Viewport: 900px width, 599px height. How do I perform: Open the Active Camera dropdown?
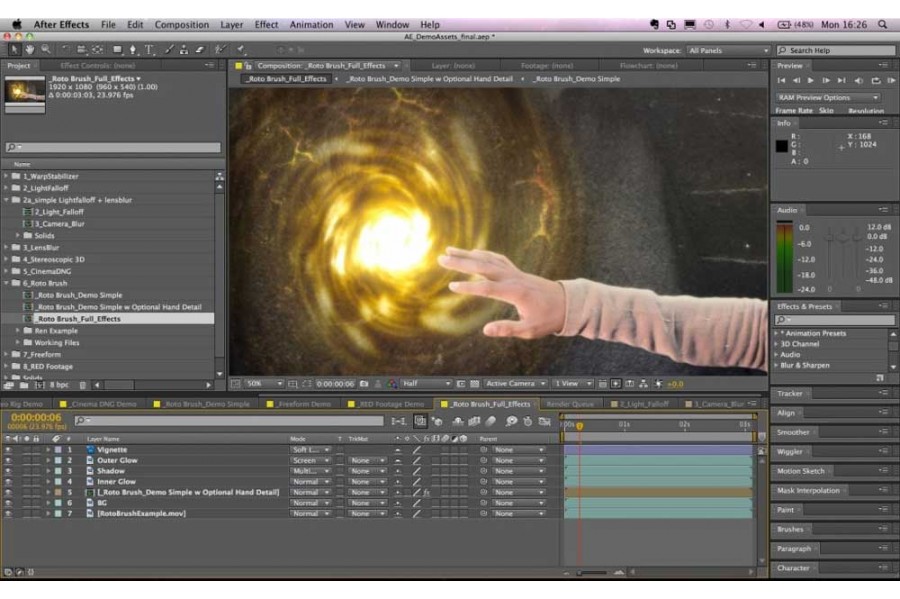pyautogui.click(x=515, y=384)
